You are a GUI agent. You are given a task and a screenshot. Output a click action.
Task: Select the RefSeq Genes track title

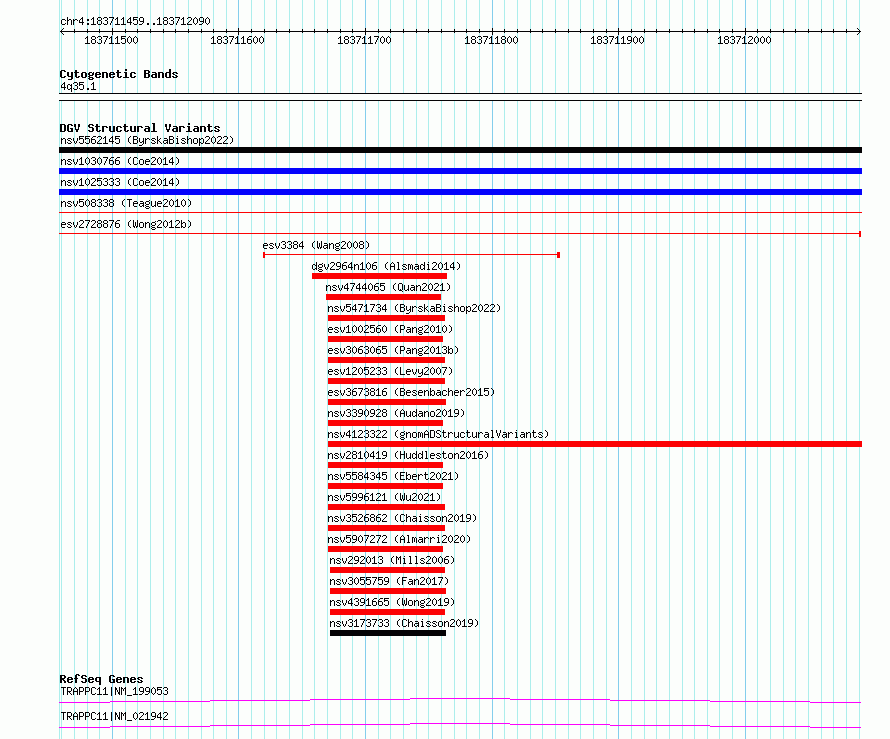pos(101,679)
